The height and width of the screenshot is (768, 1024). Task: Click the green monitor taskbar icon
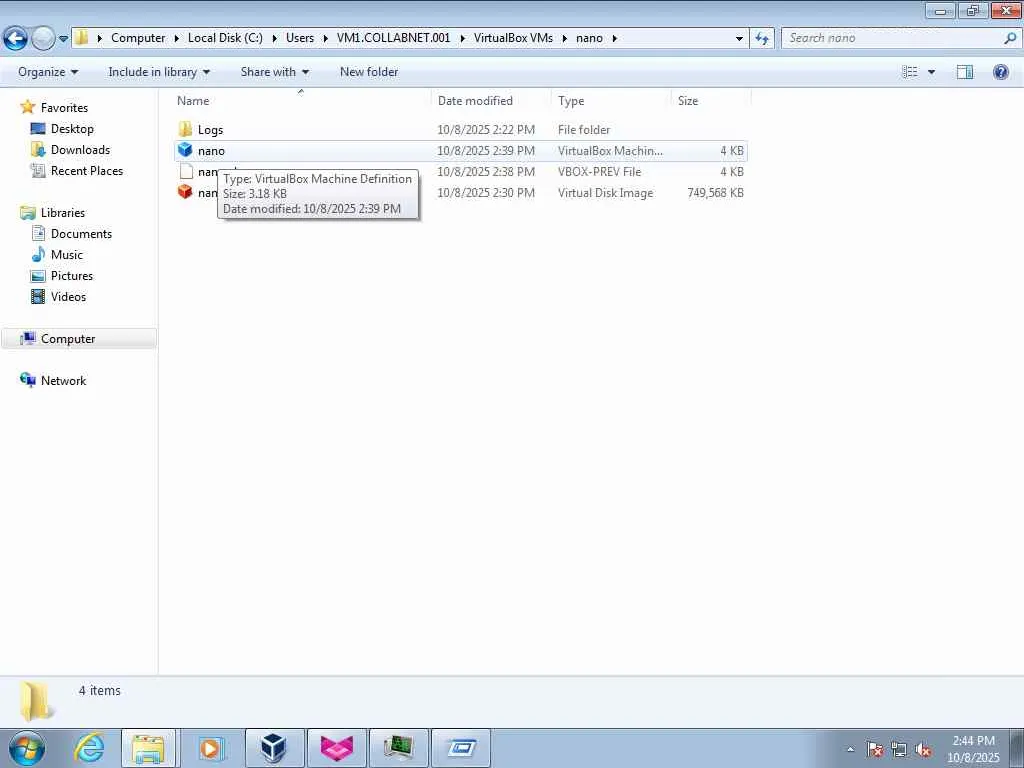click(398, 748)
